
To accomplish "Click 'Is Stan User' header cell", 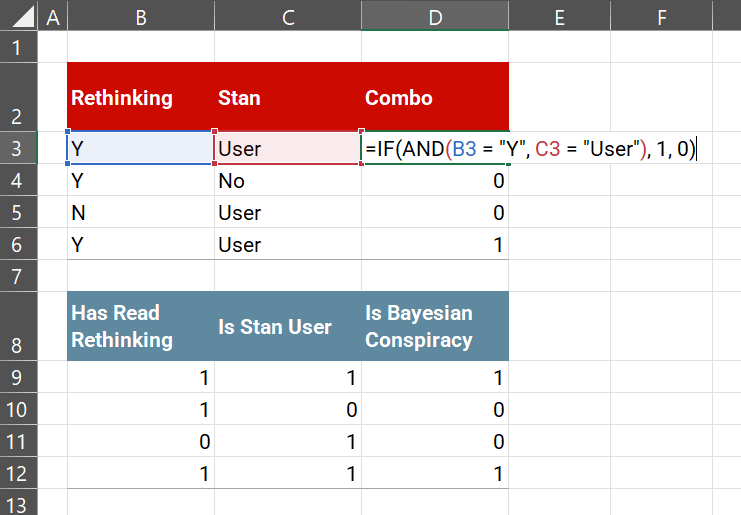I will 288,326.
